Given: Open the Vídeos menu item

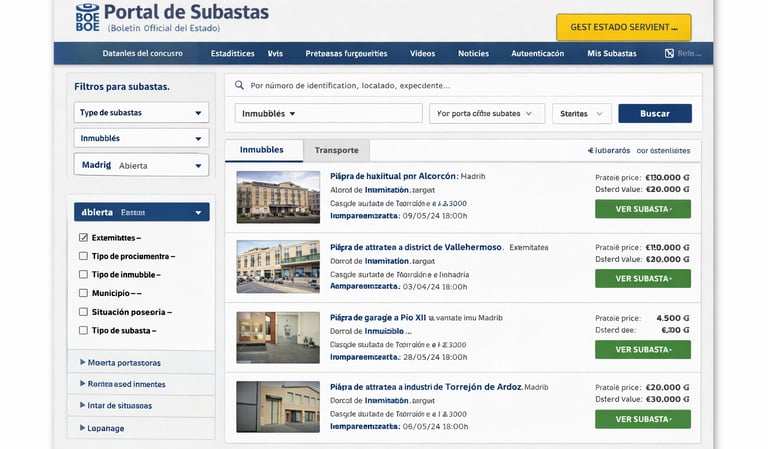Looking at the screenshot, I should click(423, 53).
